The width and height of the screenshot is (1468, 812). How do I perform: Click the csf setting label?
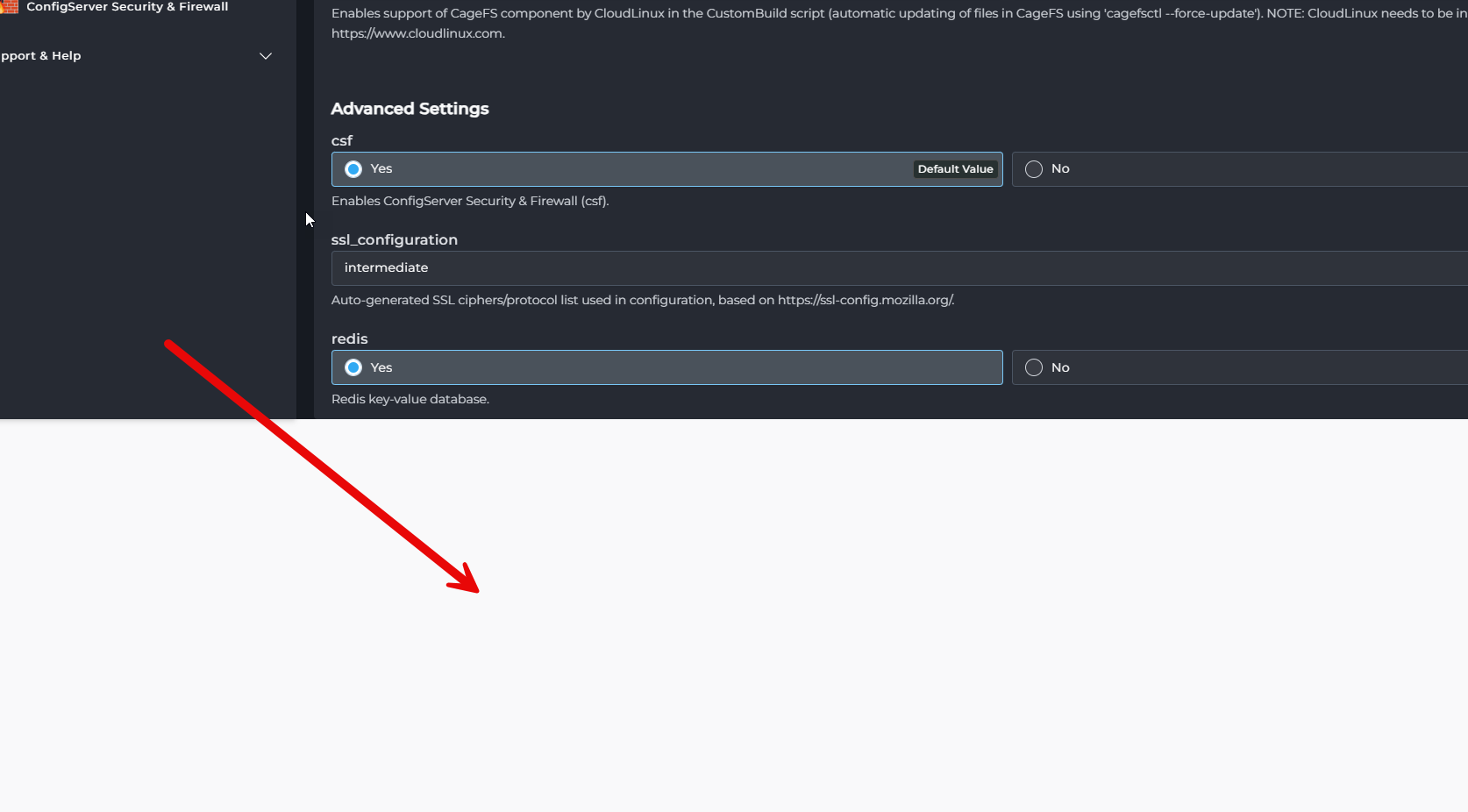[342, 140]
